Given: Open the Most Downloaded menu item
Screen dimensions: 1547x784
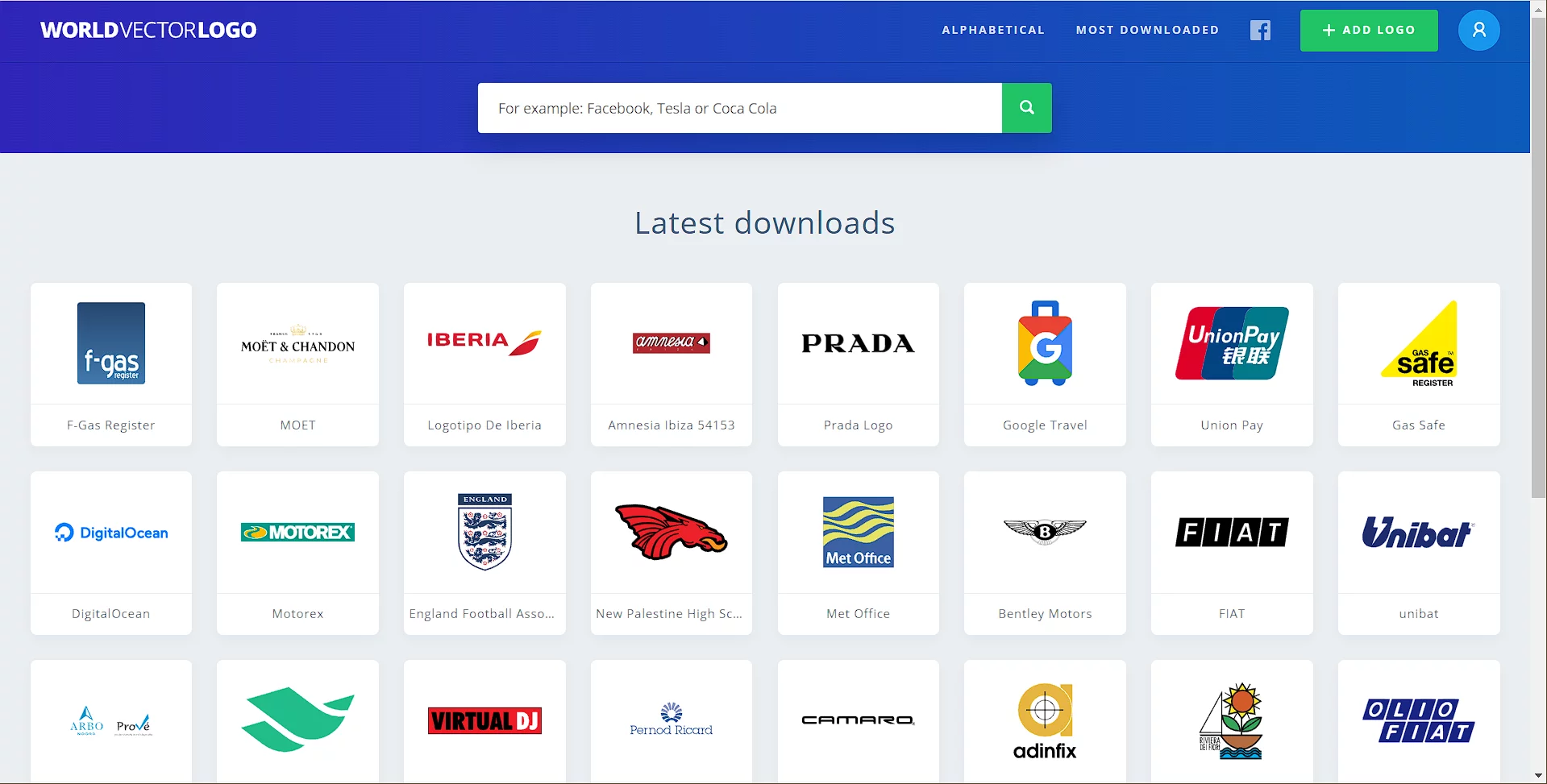Looking at the screenshot, I should 1147,31.
